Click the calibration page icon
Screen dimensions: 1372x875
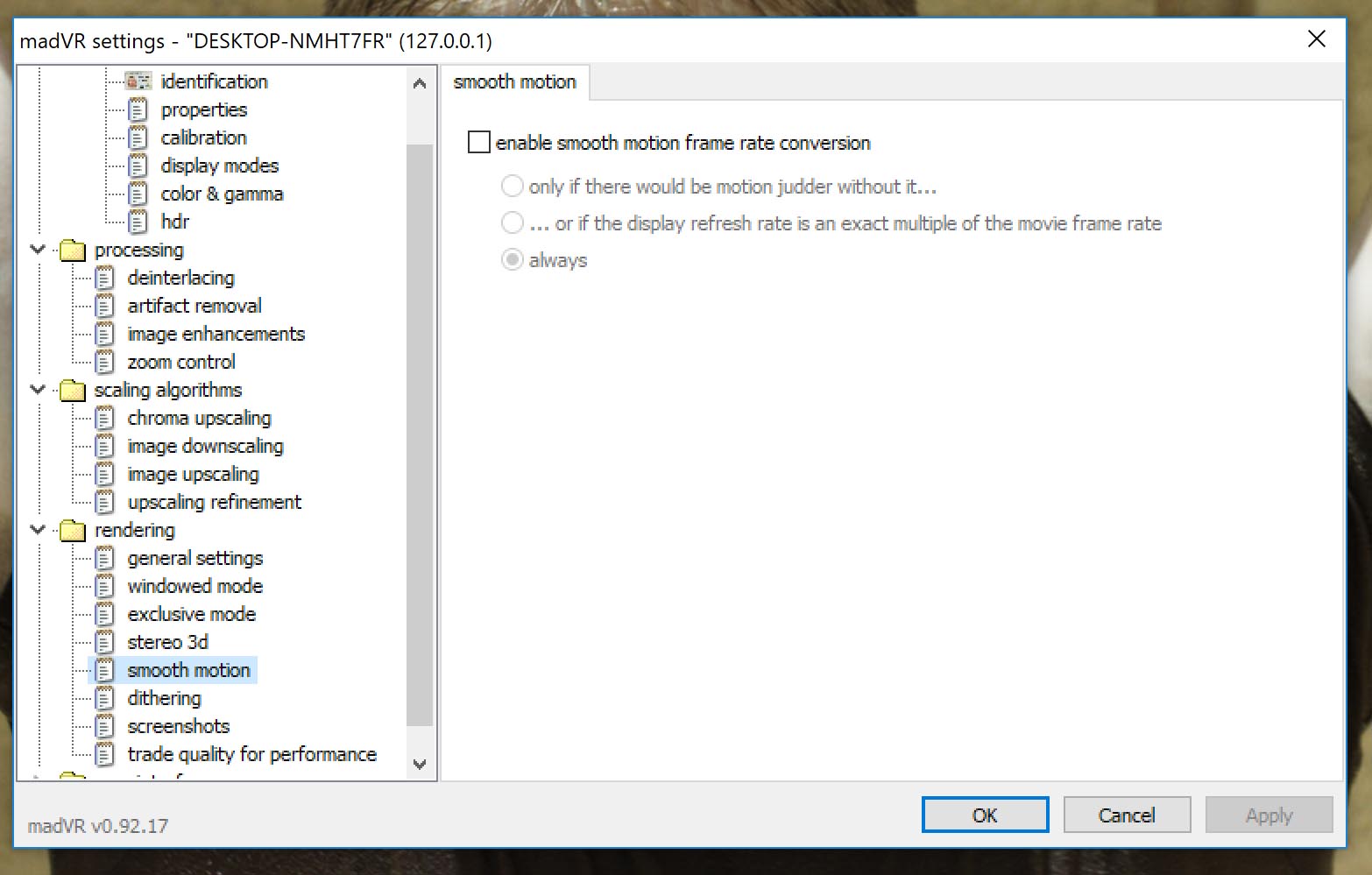(138, 138)
